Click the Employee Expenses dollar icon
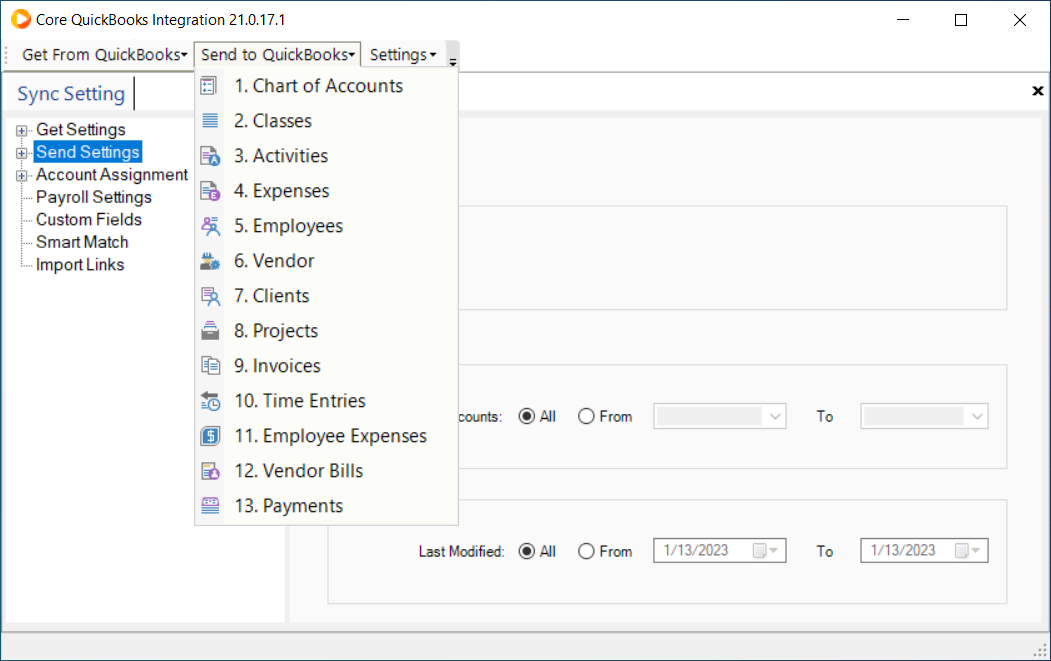This screenshot has height=661, width=1051. (x=210, y=436)
